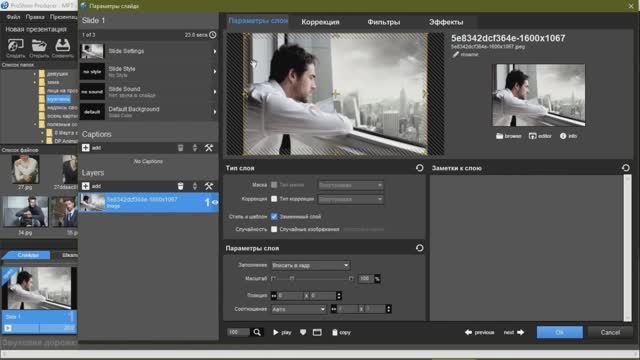Image resolution: width=640 pixels, height=360 pixels.
Task: Switch to Коррекция tab
Action: pos(320,22)
